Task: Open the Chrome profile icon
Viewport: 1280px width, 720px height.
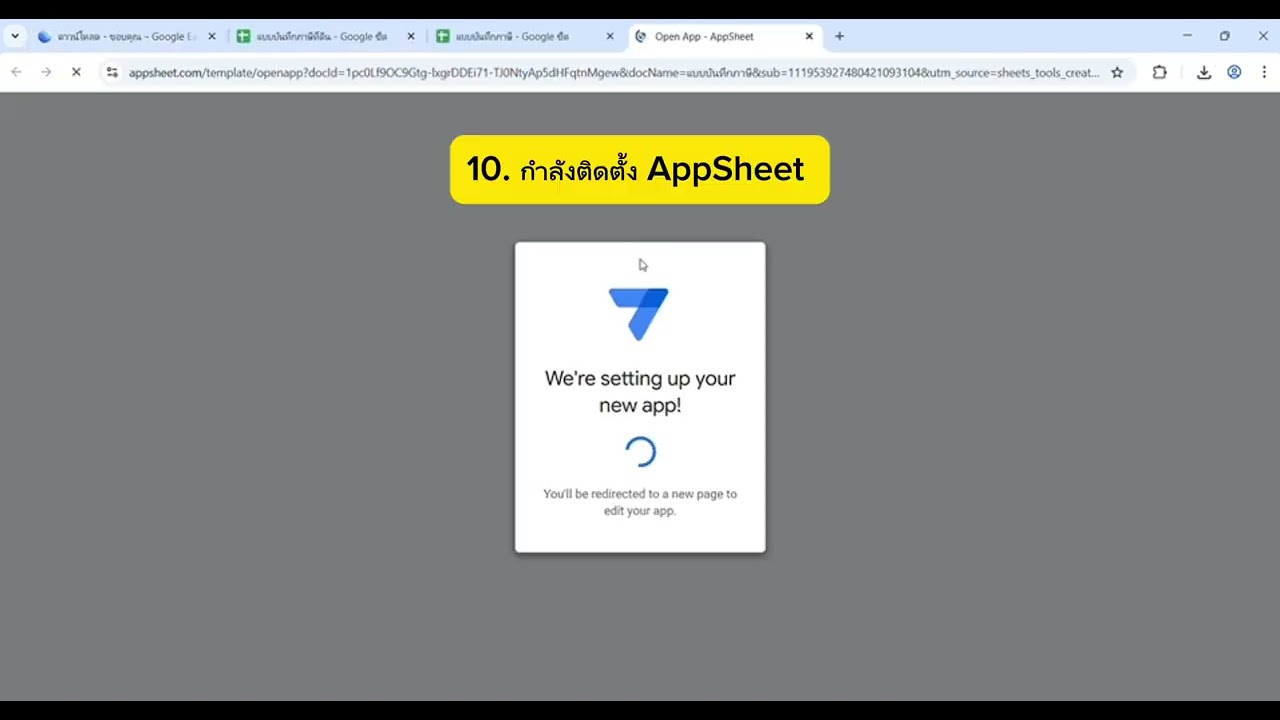Action: [1234, 72]
